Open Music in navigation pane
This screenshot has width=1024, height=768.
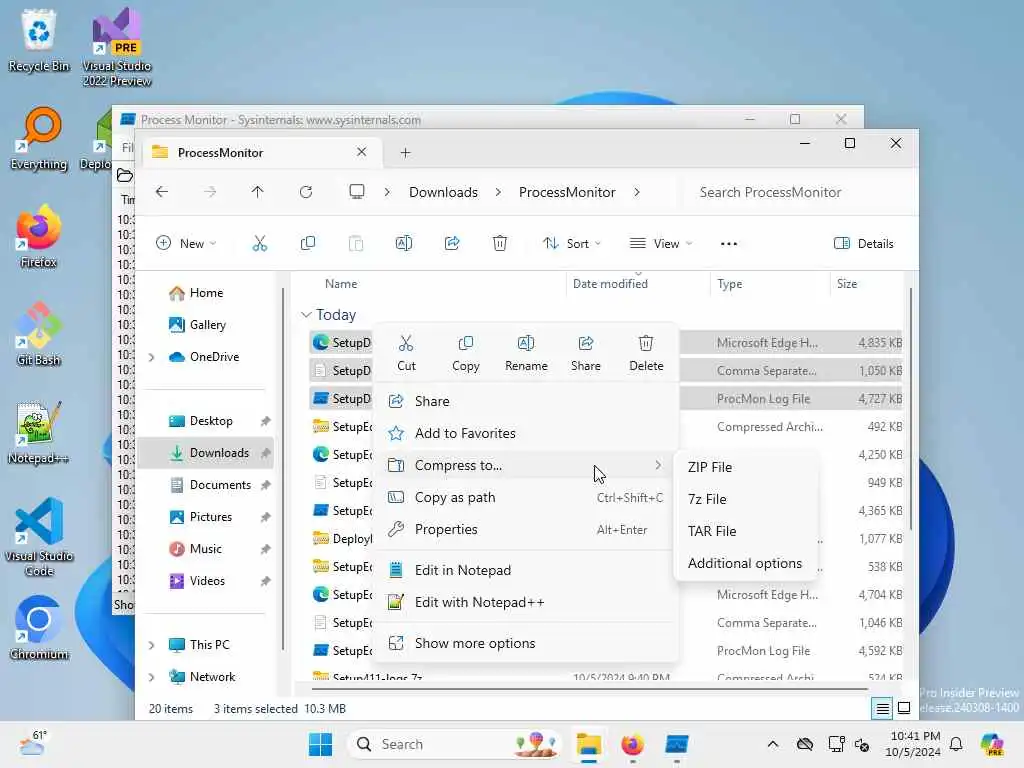pos(205,549)
